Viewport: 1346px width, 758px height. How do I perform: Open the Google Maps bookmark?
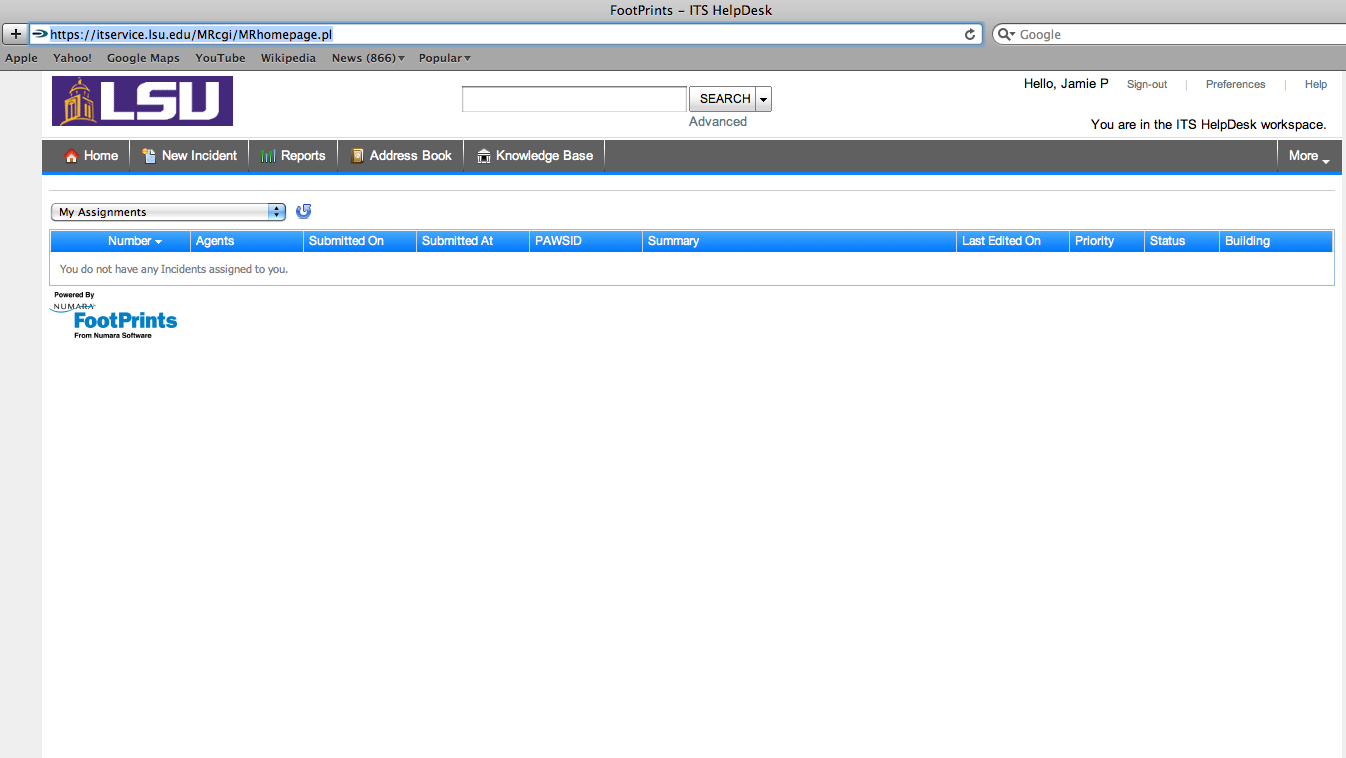(x=143, y=58)
